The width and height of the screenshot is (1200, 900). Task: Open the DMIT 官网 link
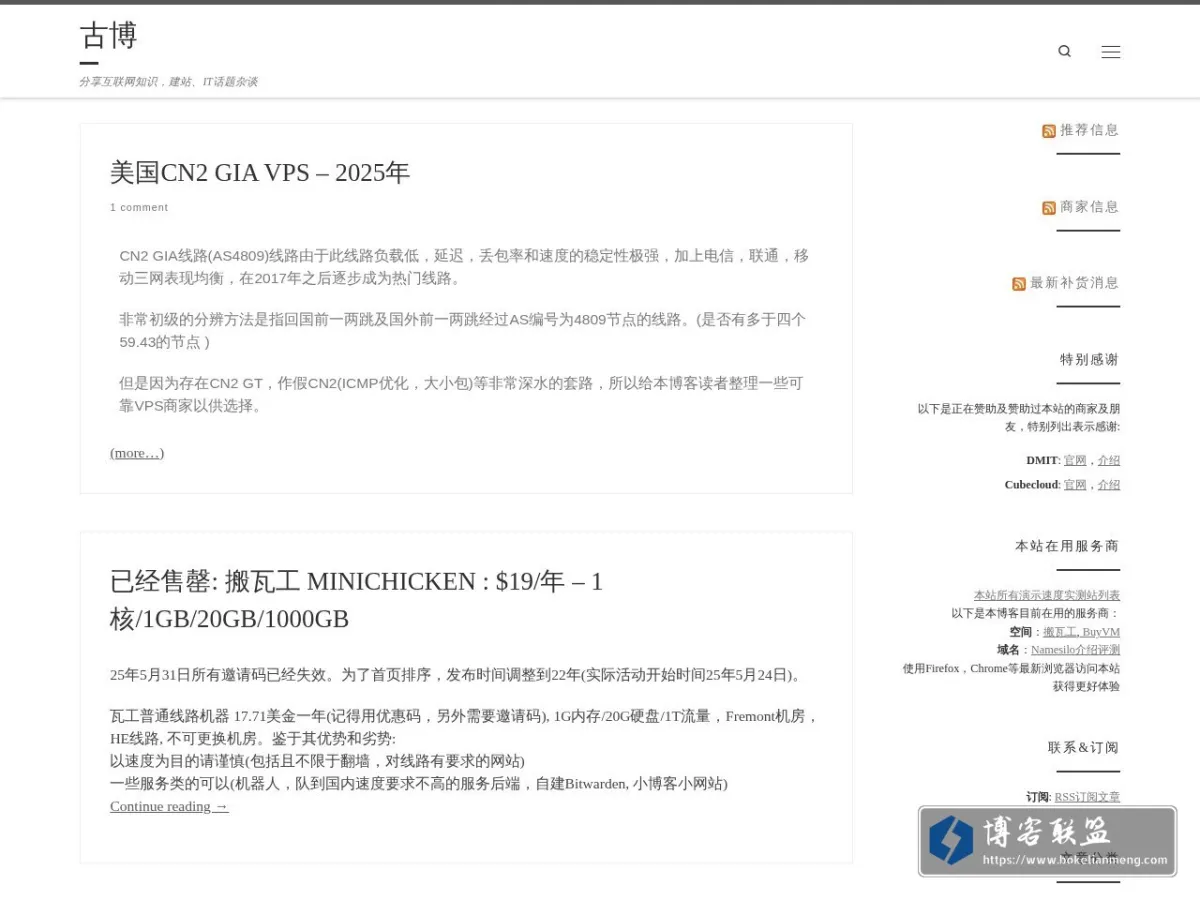pos(1075,461)
